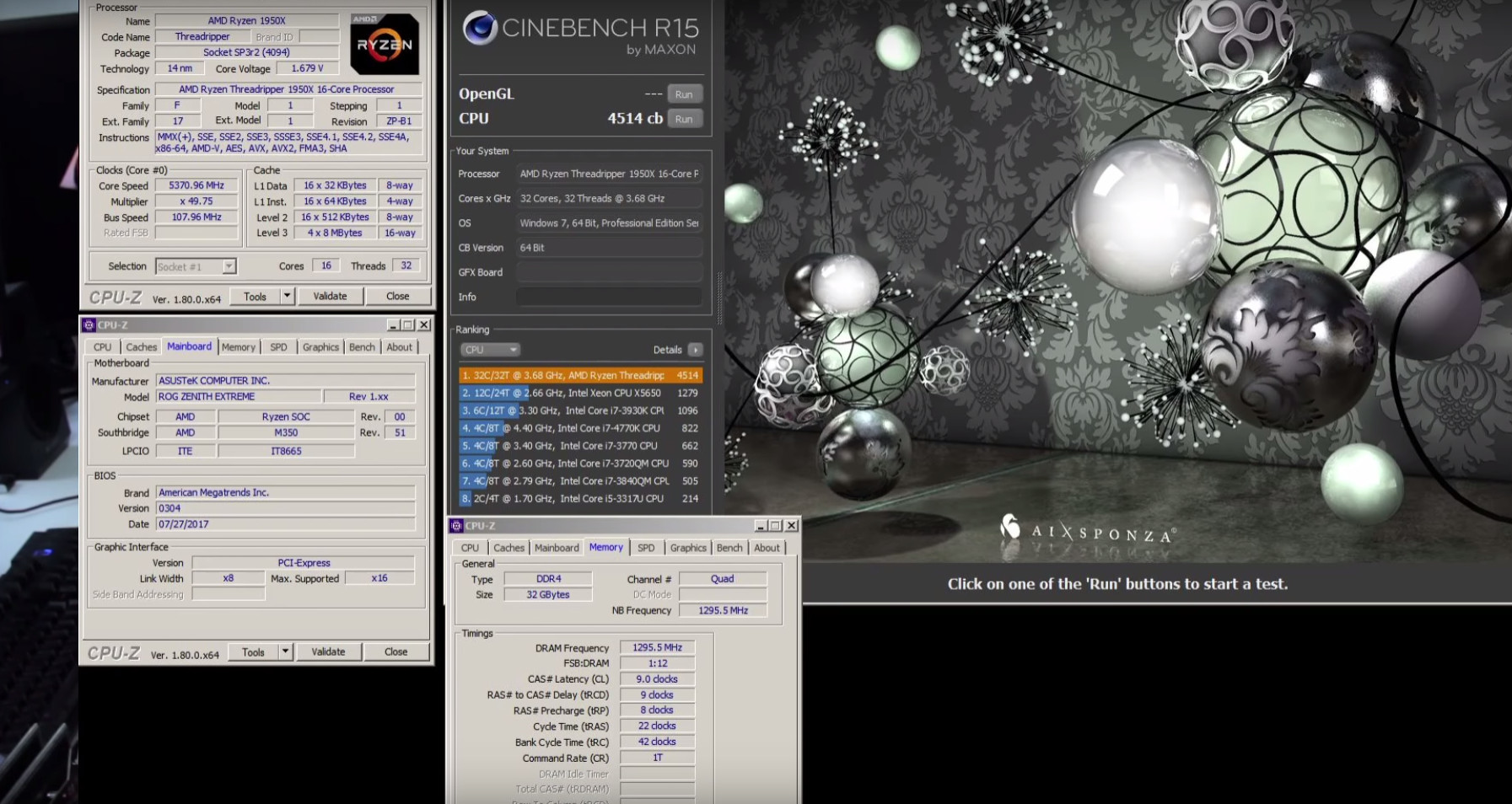
Task: Open Caches tab in Mainboard CPU-Z window
Action: tap(141, 347)
